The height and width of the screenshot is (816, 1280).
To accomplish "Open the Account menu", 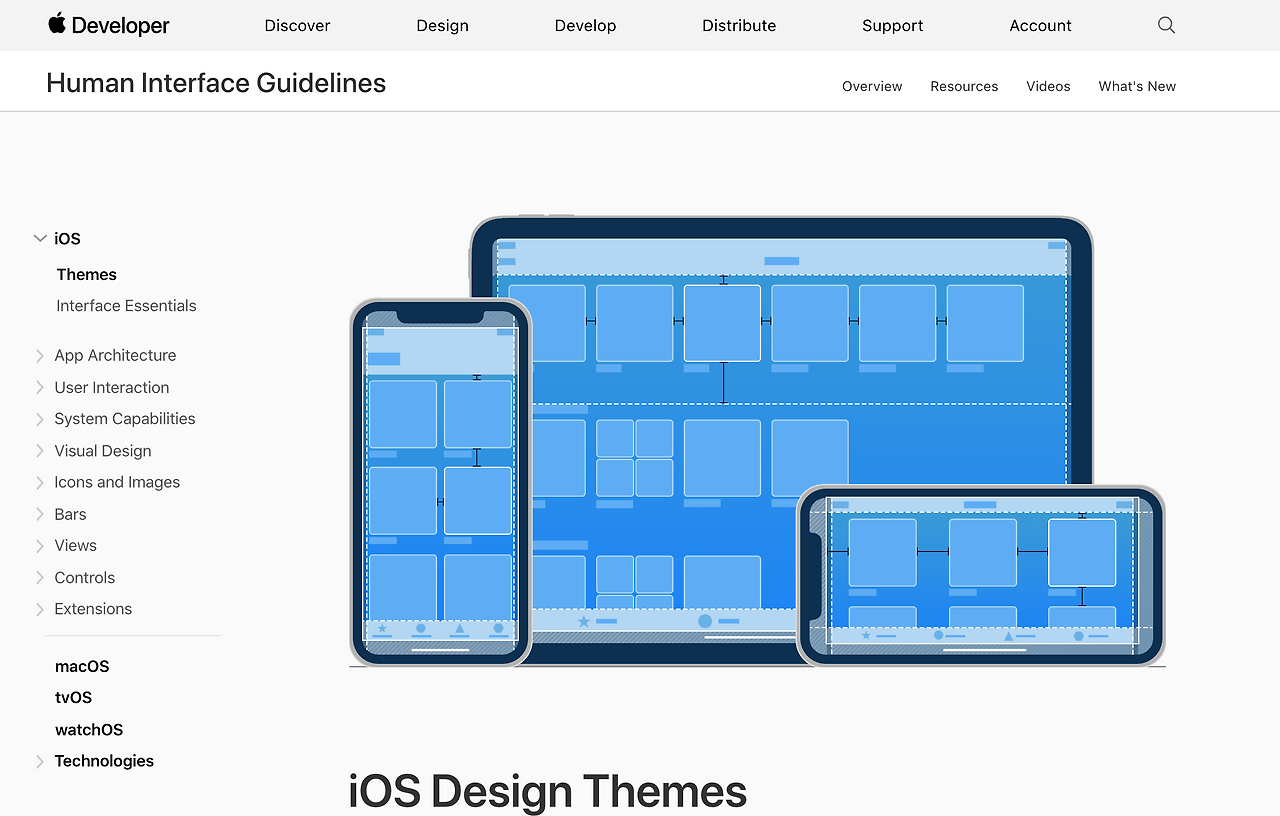I will [x=1040, y=26].
